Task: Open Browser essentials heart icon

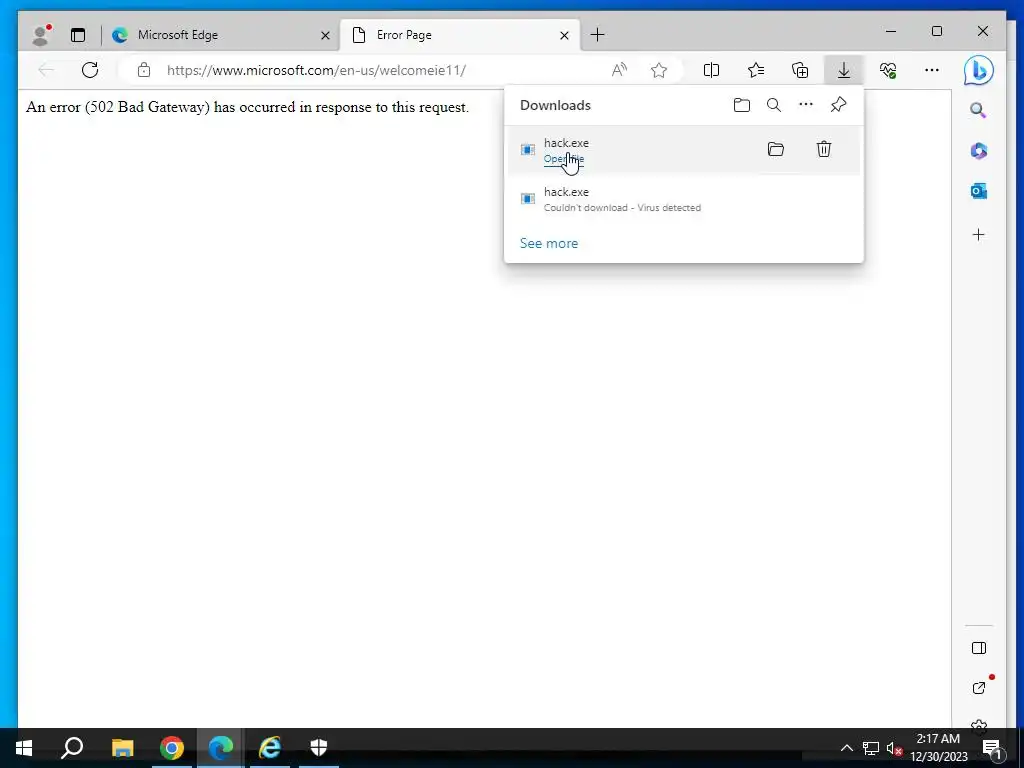Action: [888, 70]
